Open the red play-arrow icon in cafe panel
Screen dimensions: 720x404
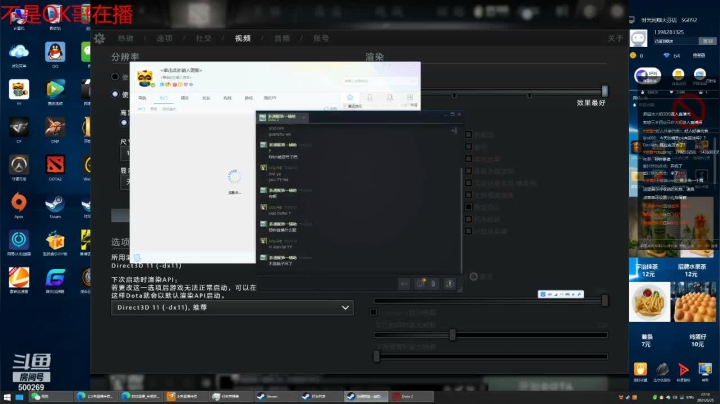(x=683, y=370)
